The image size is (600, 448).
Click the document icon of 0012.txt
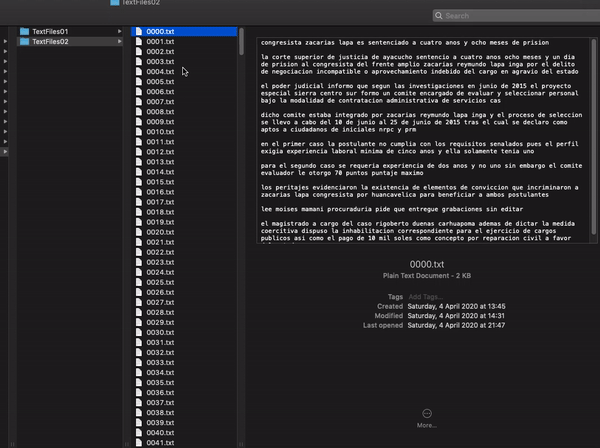pos(139,152)
